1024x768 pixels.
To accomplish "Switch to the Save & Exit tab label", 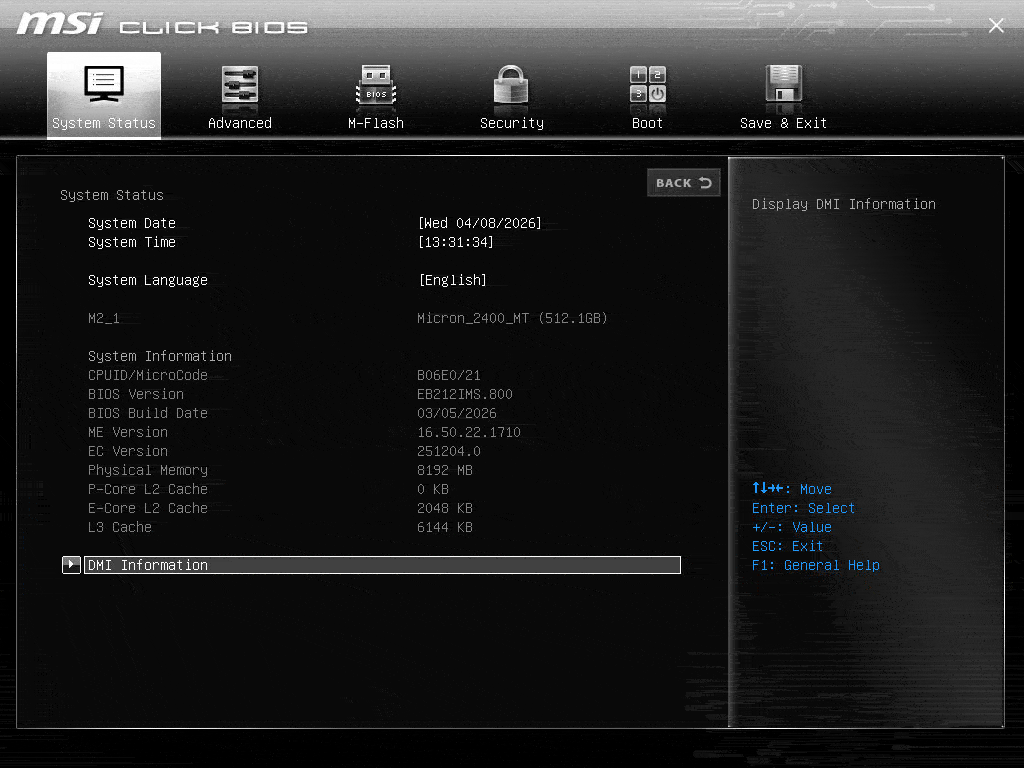I will coord(784,123).
